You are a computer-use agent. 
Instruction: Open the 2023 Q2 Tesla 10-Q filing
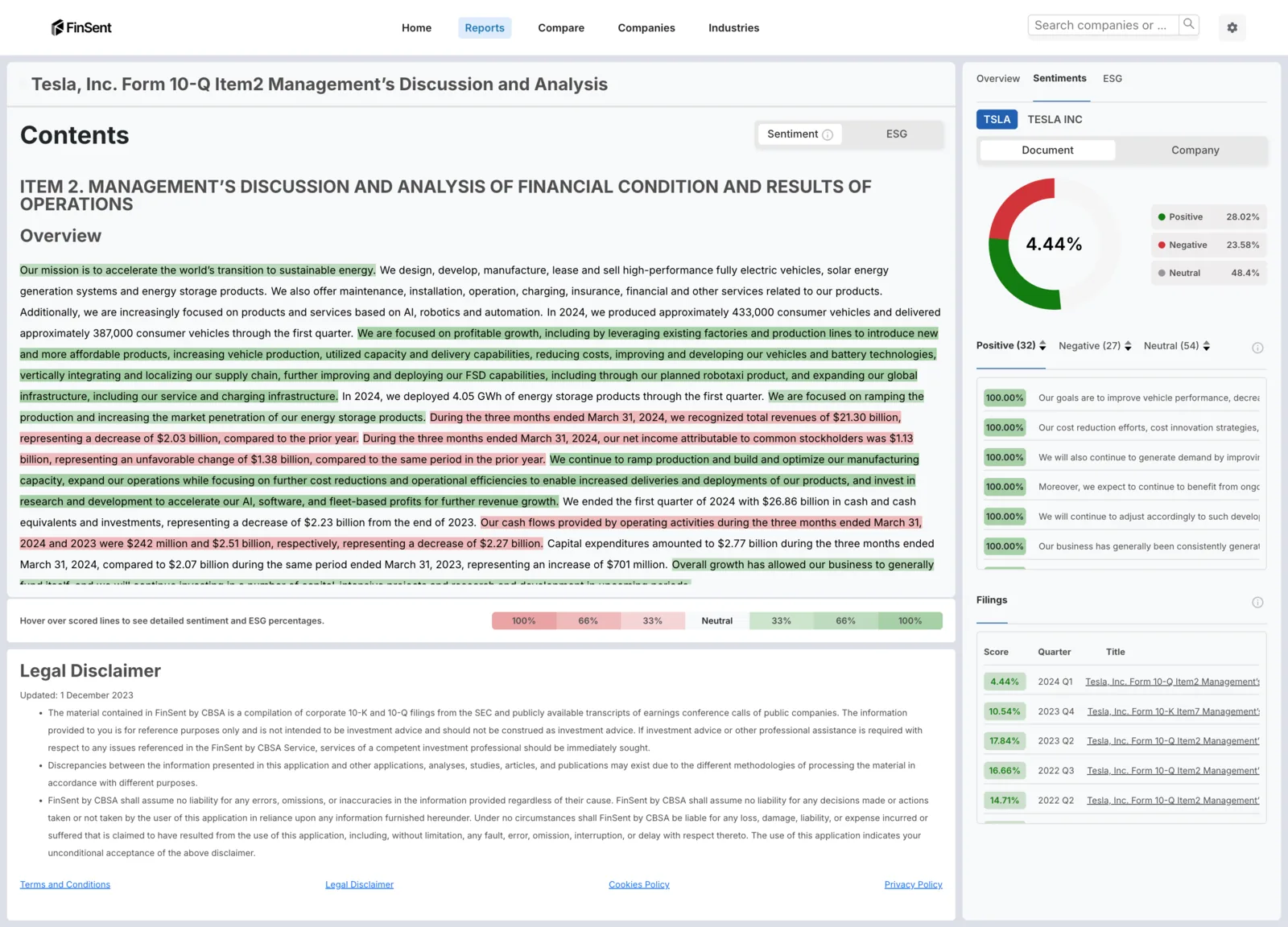1173,742
